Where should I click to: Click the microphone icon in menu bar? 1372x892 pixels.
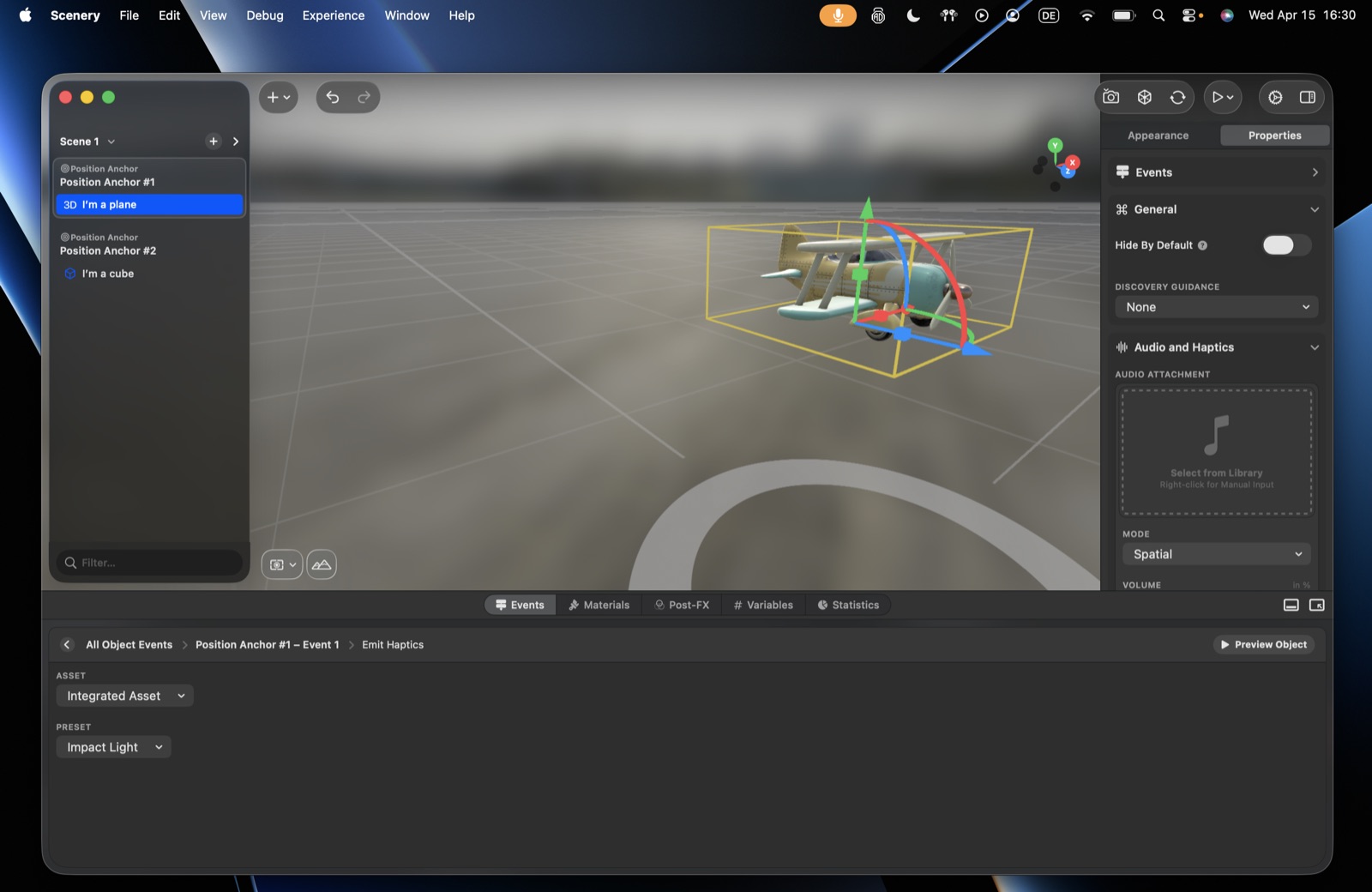click(838, 15)
